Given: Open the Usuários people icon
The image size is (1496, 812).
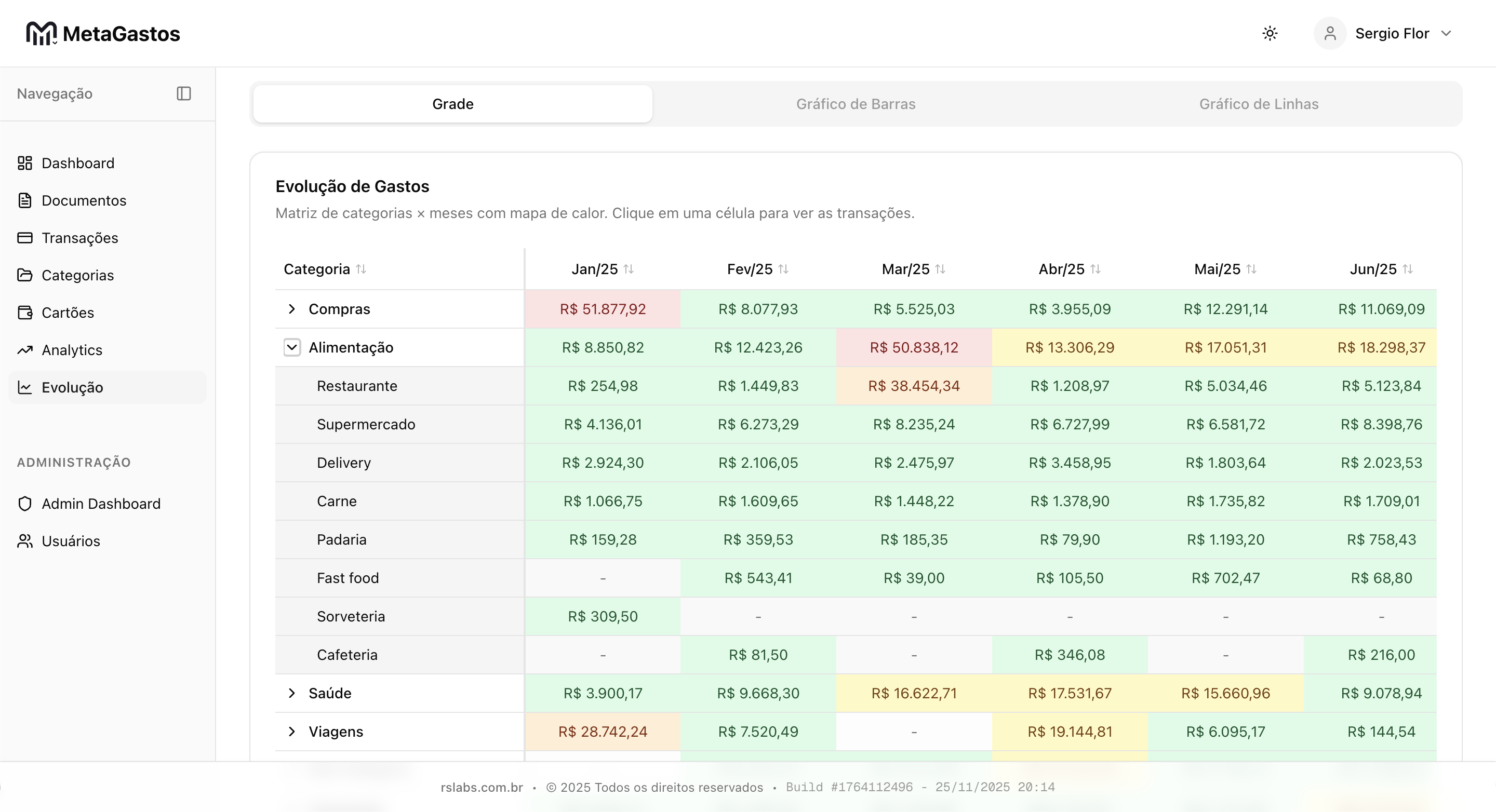Looking at the screenshot, I should 24,541.
